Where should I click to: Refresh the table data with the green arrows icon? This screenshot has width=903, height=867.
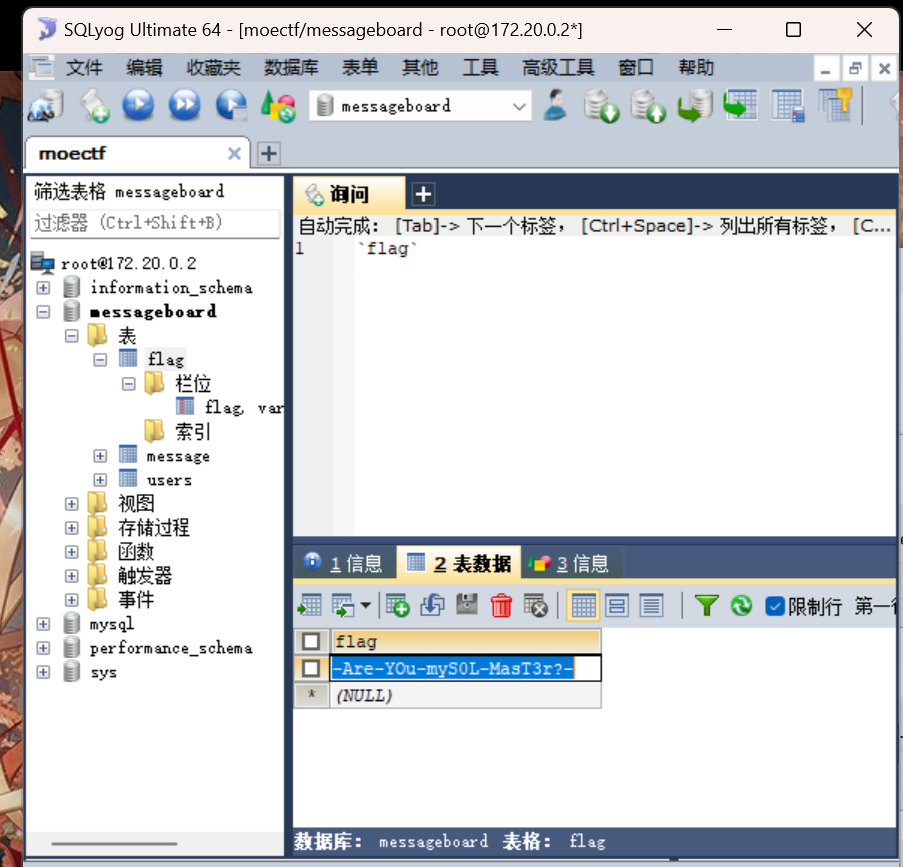(741, 605)
